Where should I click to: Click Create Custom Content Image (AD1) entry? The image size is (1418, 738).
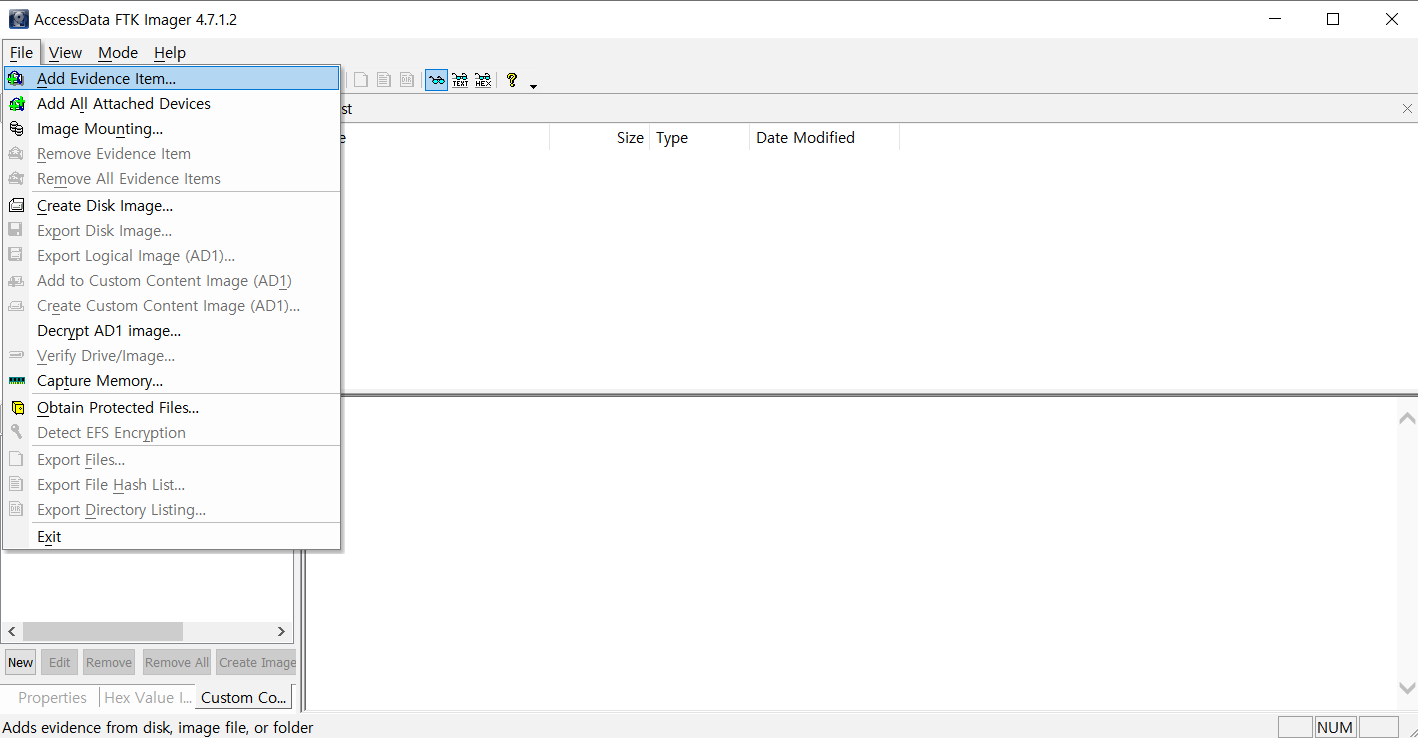(171, 305)
